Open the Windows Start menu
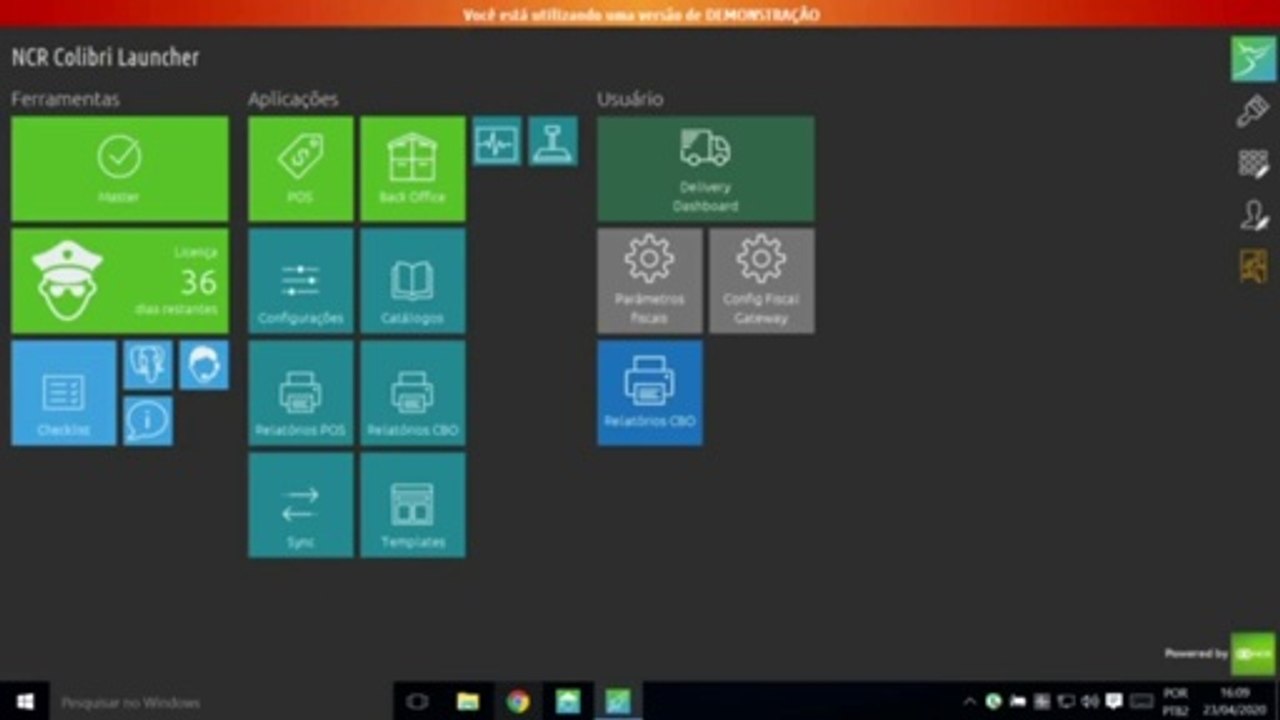Screen dimensions: 1280x720 [26, 702]
